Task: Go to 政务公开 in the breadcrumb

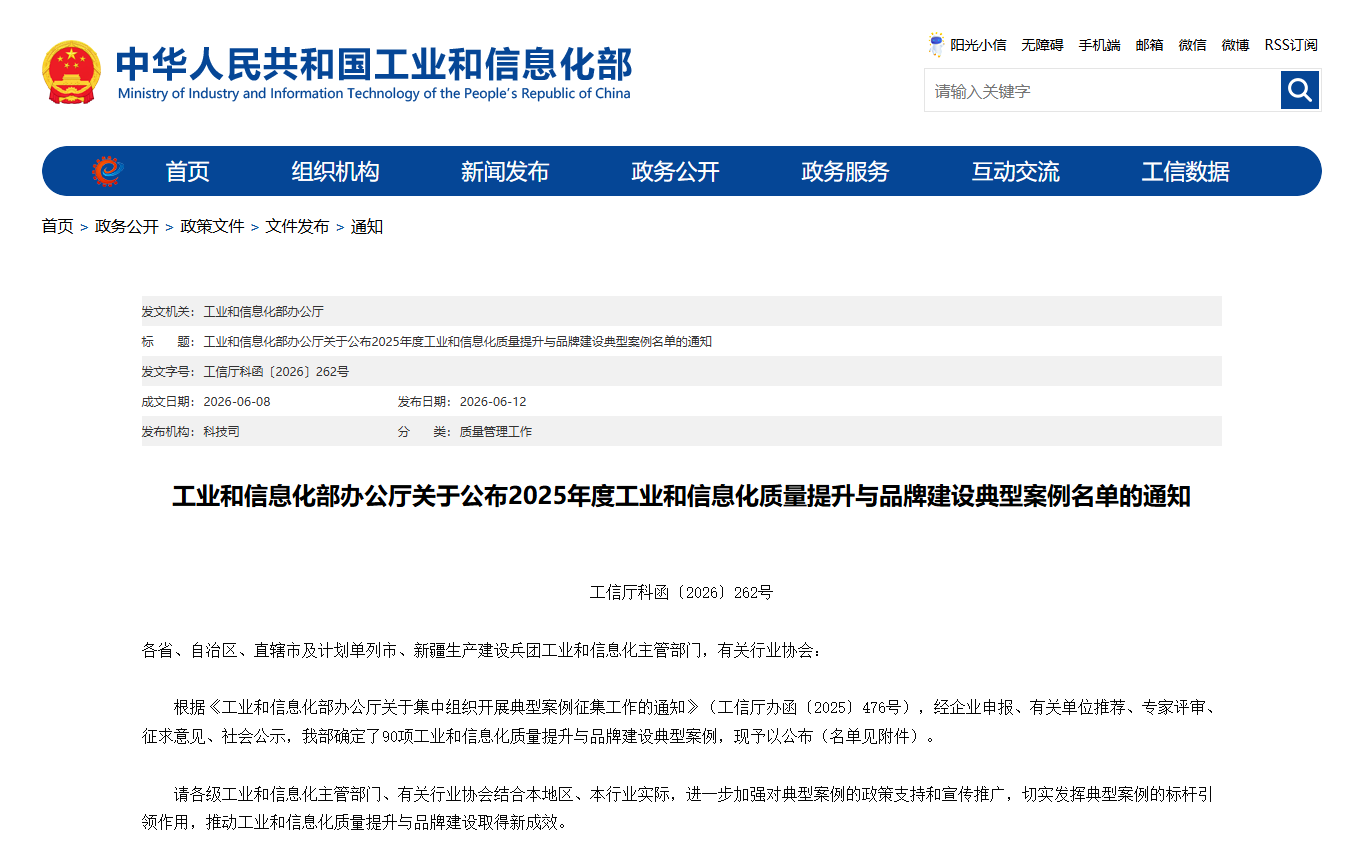Action: [127, 227]
